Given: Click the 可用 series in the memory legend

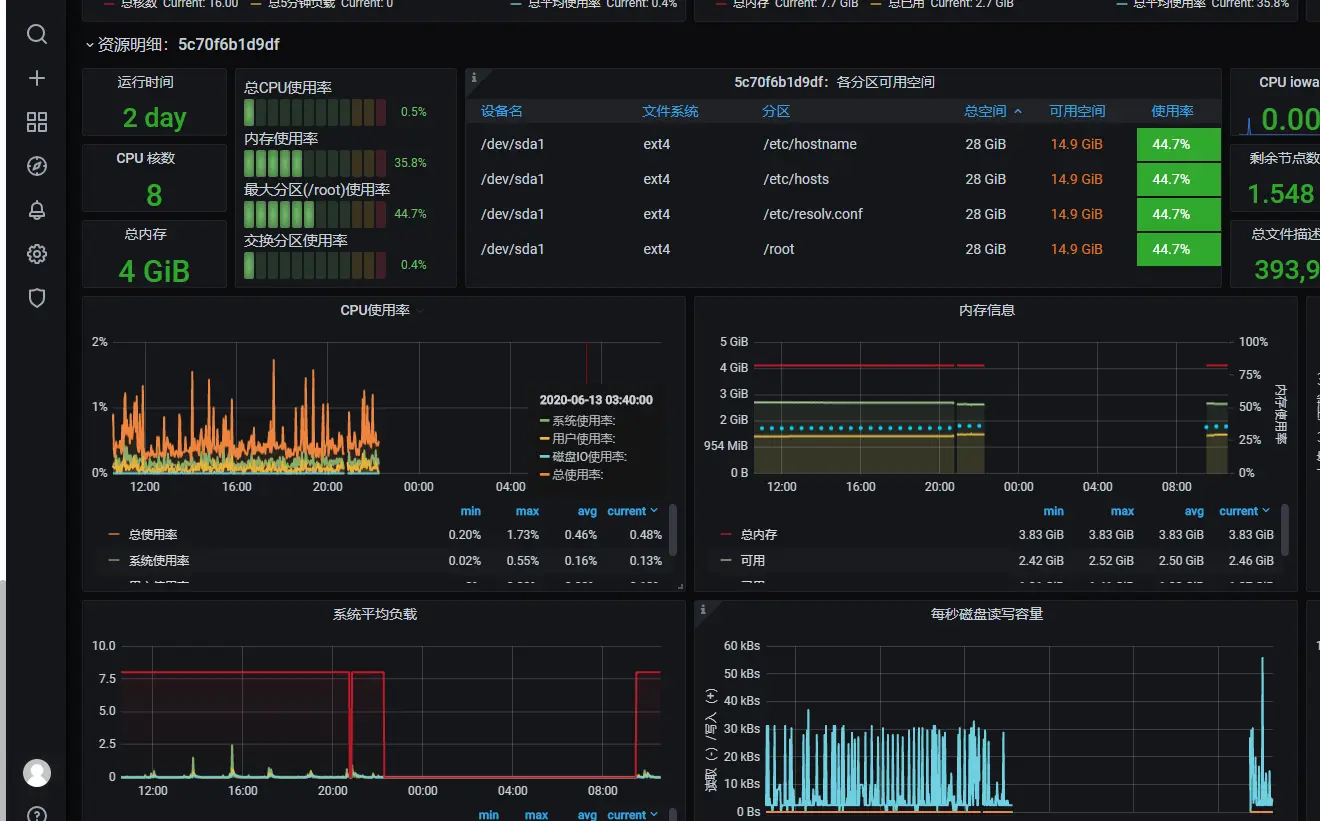Looking at the screenshot, I should 753,561.
